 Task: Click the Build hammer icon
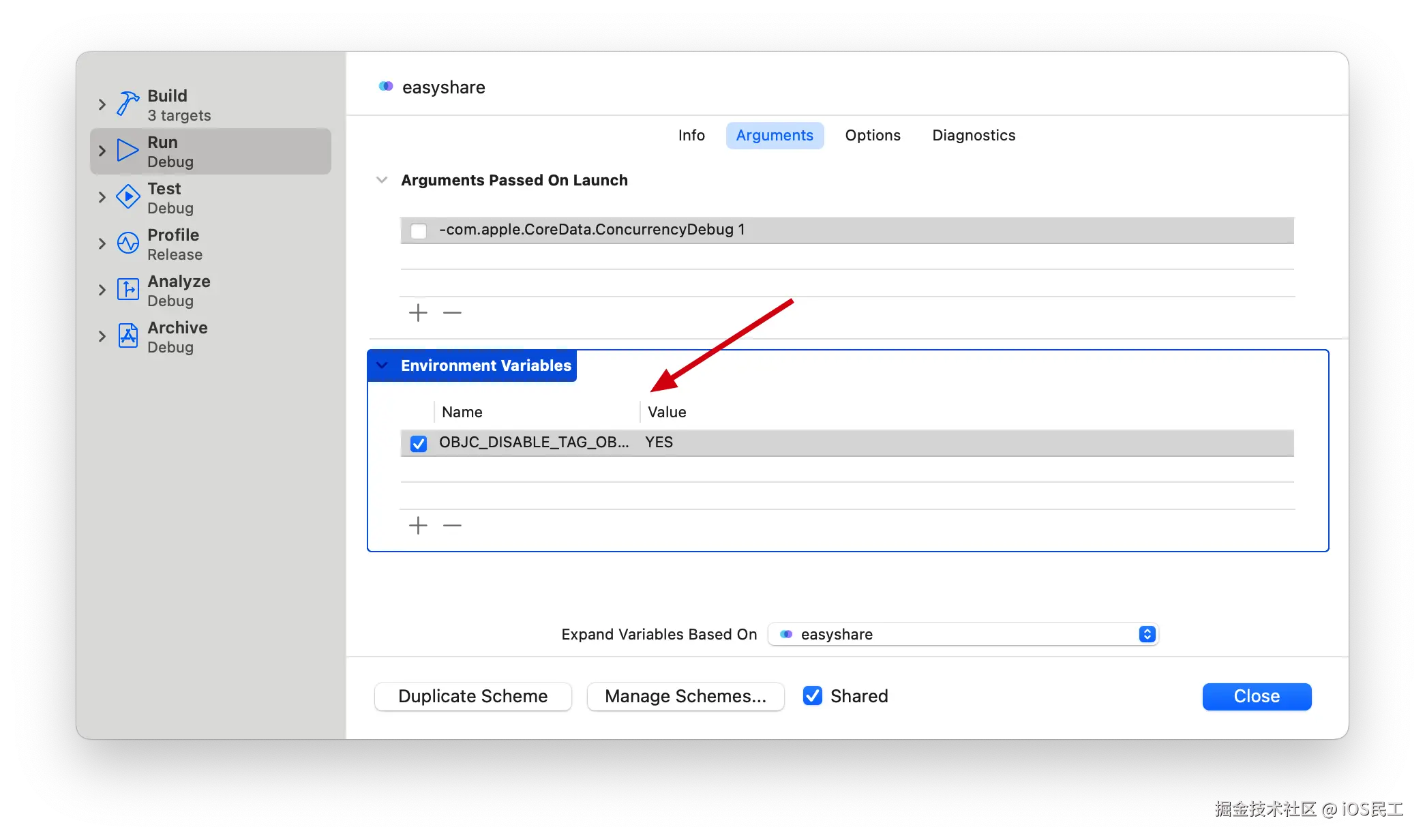pos(127,104)
